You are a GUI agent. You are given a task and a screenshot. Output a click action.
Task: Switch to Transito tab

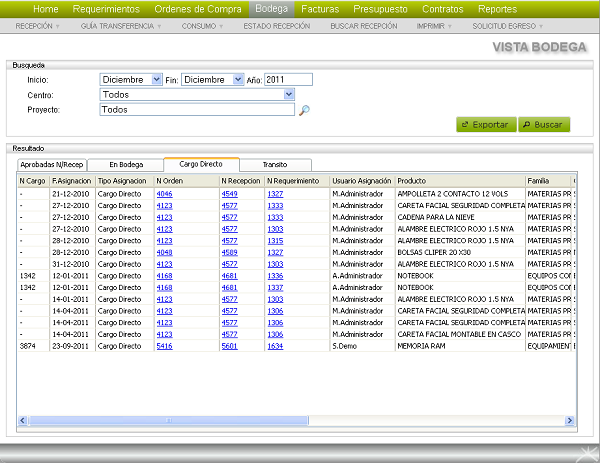(275, 165)
